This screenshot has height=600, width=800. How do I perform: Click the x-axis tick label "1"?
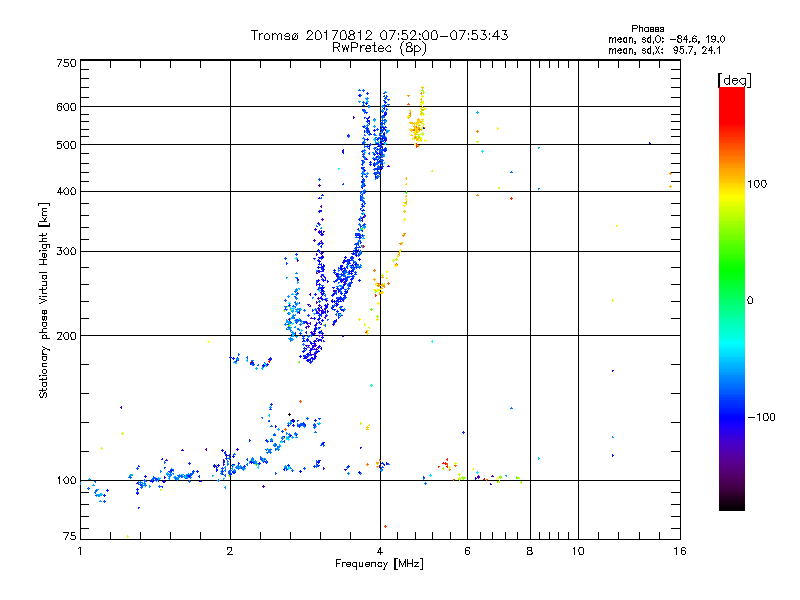(80, 551)
